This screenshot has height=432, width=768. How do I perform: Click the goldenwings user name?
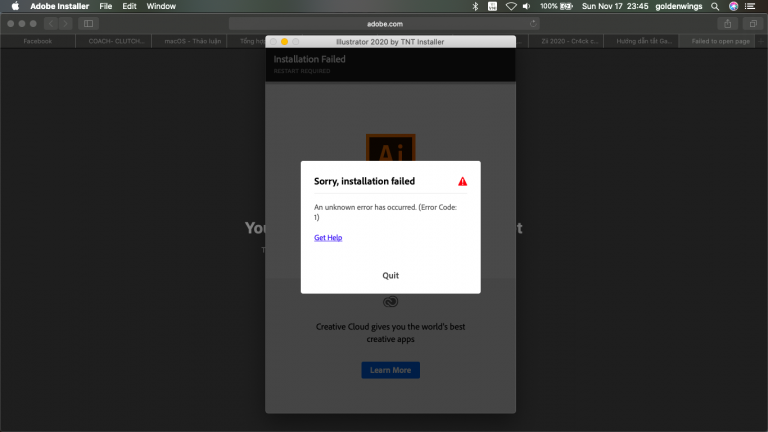tap(679, 6)
